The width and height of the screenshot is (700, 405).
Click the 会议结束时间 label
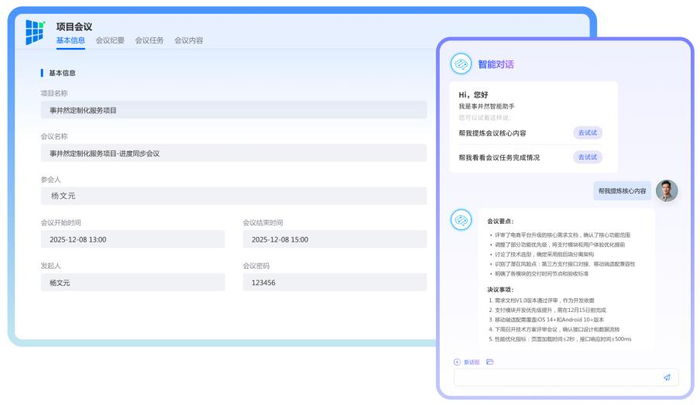[x=263, y=222]
